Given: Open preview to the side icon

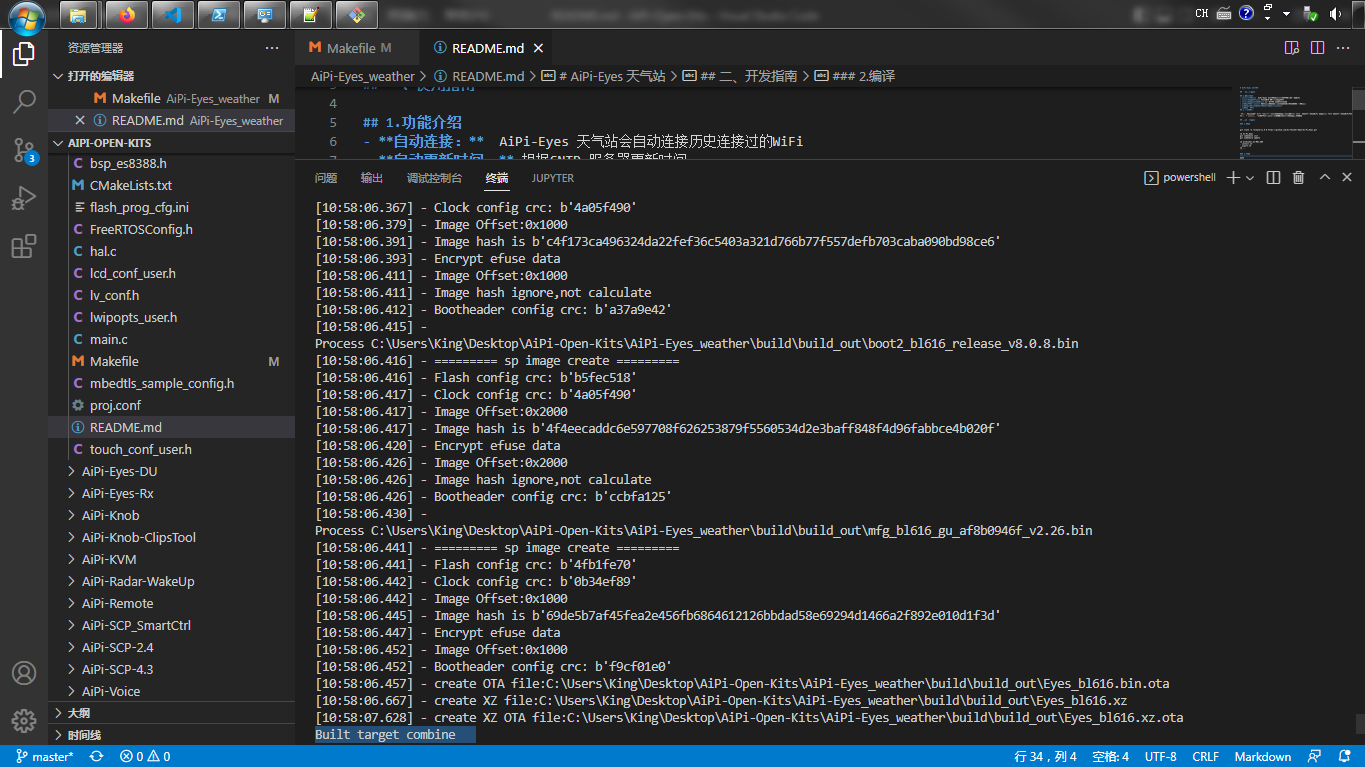Looking at the screenshot, I should [x=1292, y=48].
